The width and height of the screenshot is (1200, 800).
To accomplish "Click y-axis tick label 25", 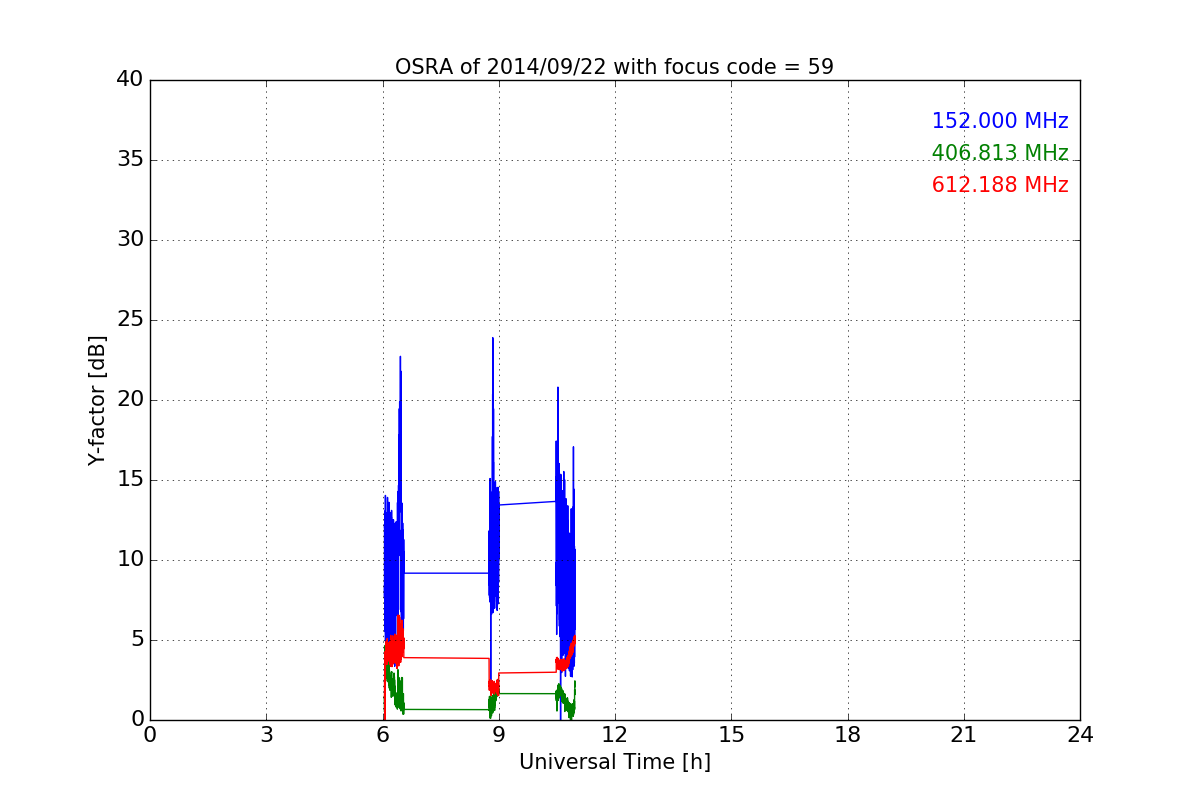I will (x=130, y=320).
